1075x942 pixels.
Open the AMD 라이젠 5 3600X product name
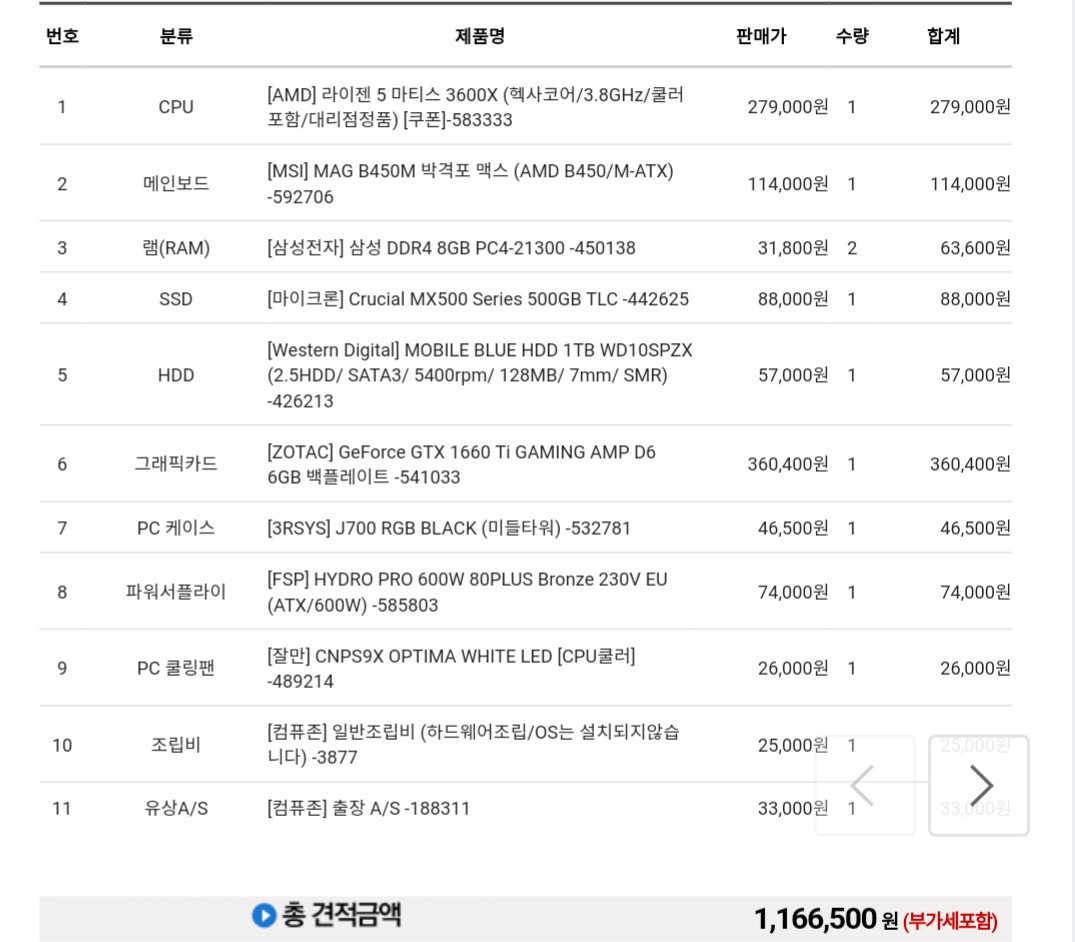pyautogui.click(x=476, y=107)
